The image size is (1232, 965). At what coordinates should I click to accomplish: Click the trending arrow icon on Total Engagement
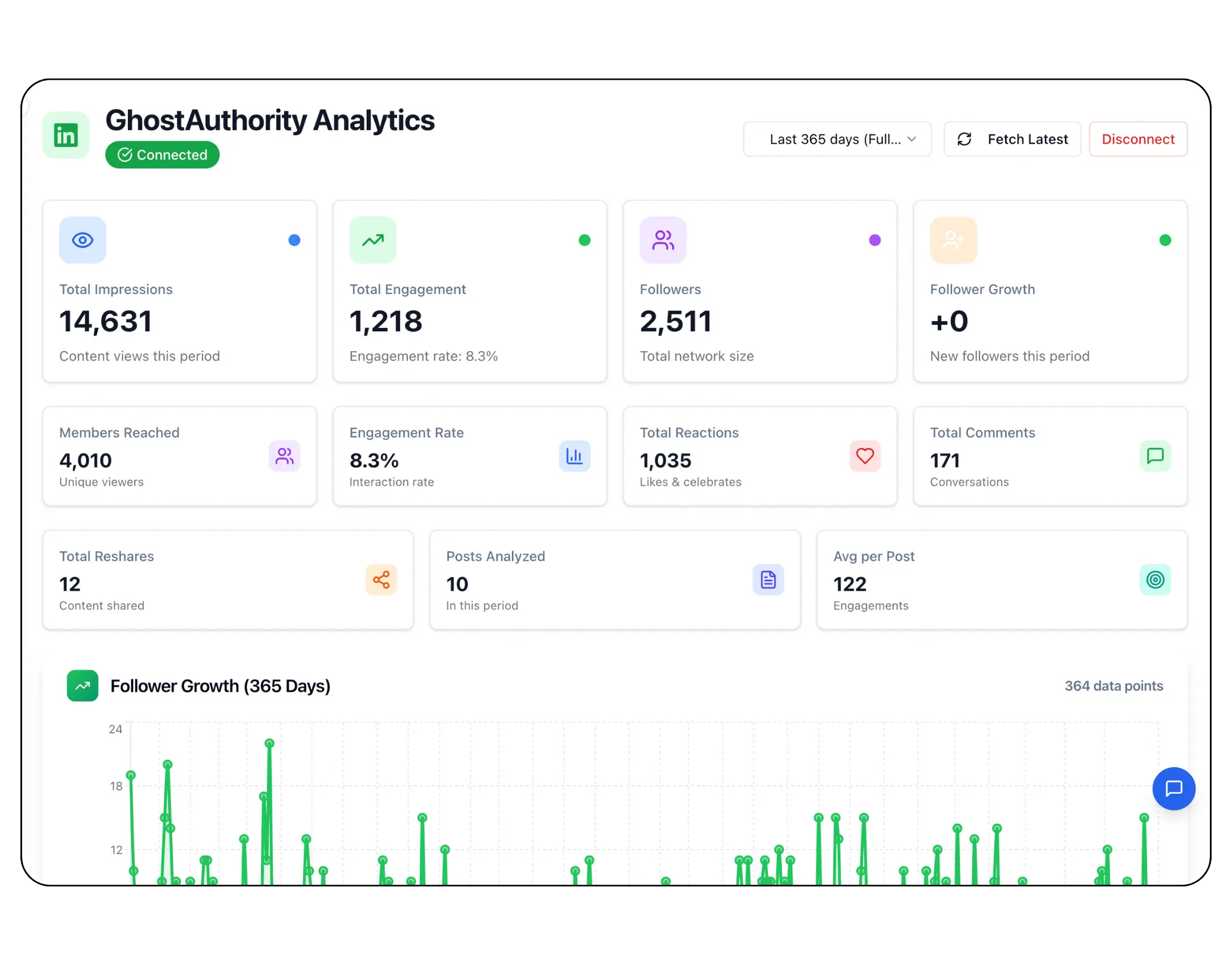click(x=373, y=240)
